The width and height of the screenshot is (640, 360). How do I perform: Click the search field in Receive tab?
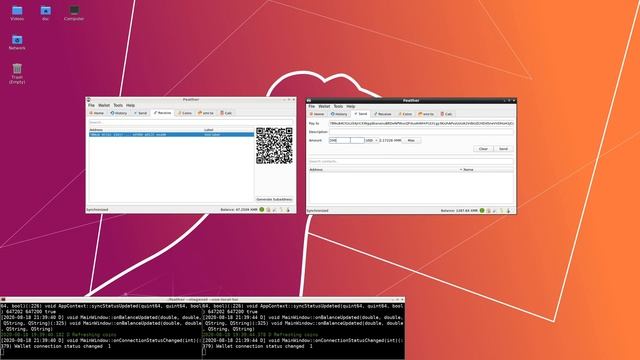click(191, 122)
